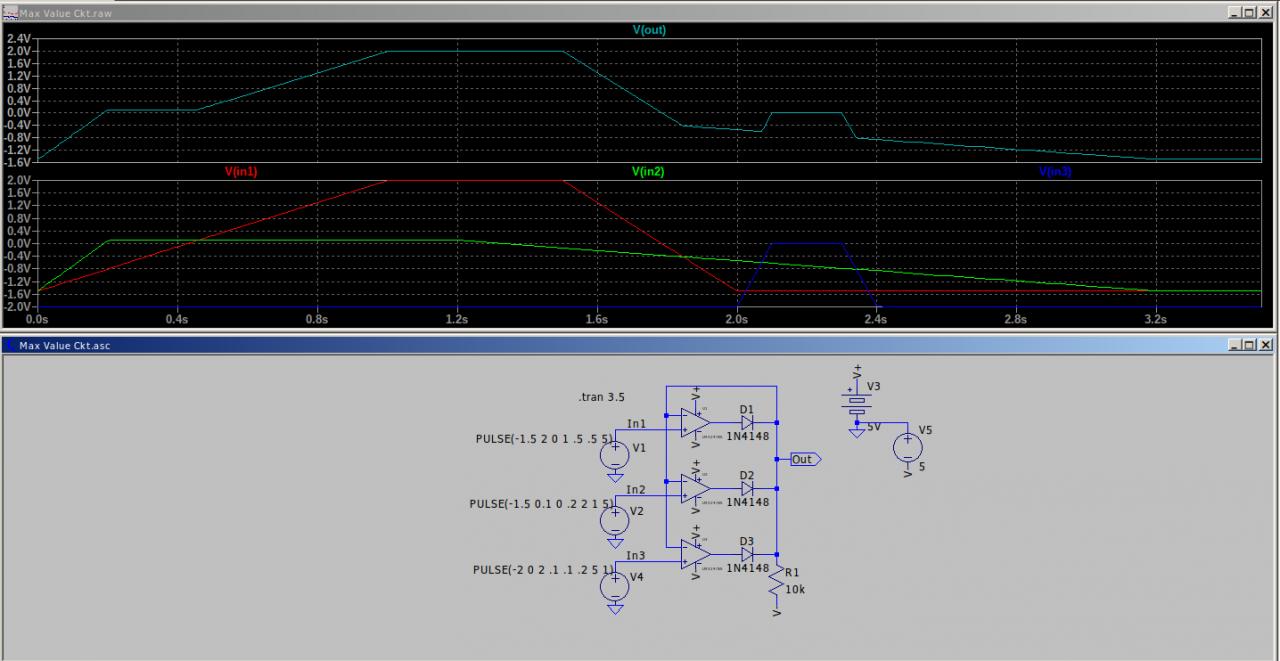The height and width of the screenshot is (661, 1280).
Task: Click the 1N4148 value under D1
Action: (x=748, y=436)
